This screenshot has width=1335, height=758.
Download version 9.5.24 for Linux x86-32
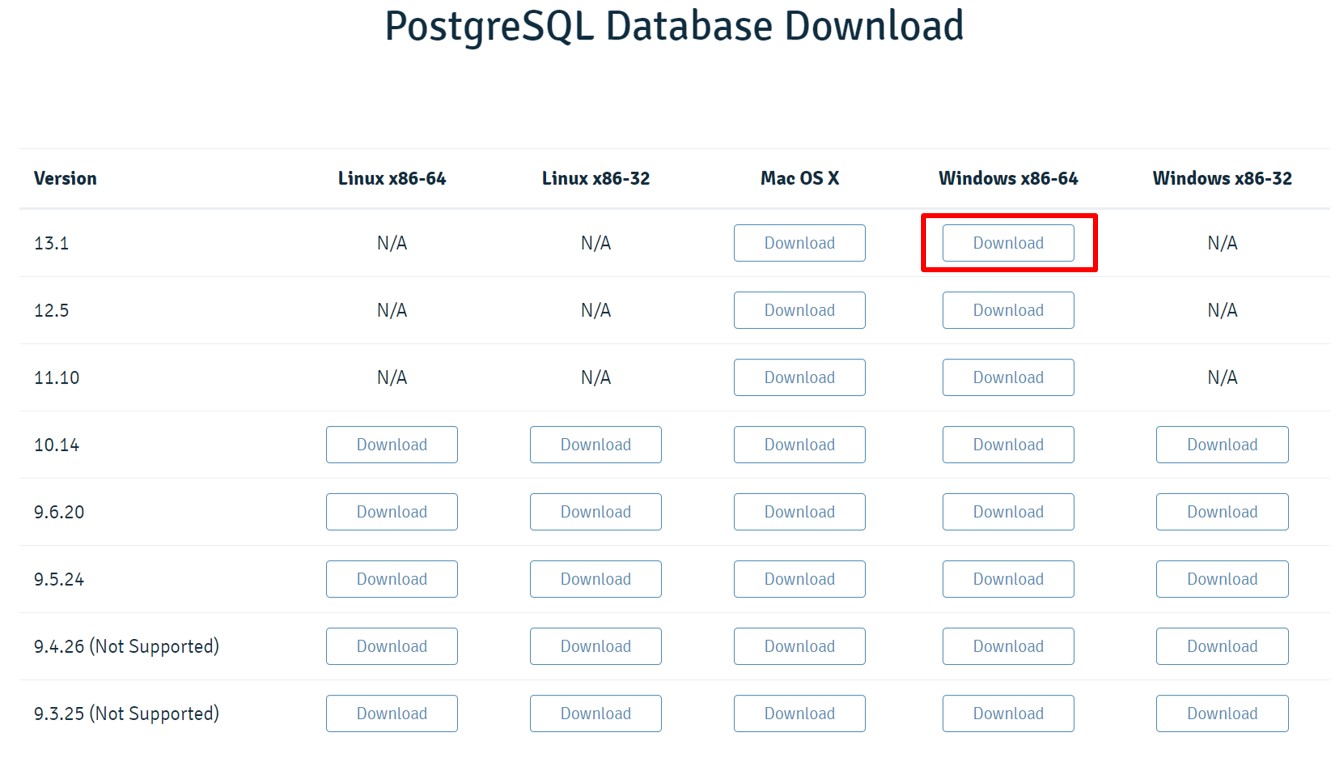pyautogui.click(x=595, y=579)
